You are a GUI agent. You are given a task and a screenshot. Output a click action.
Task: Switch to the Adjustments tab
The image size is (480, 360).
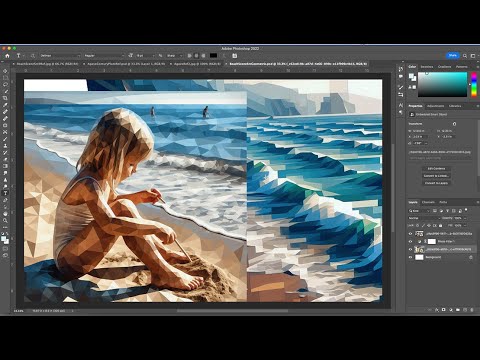tap(435, 106)
